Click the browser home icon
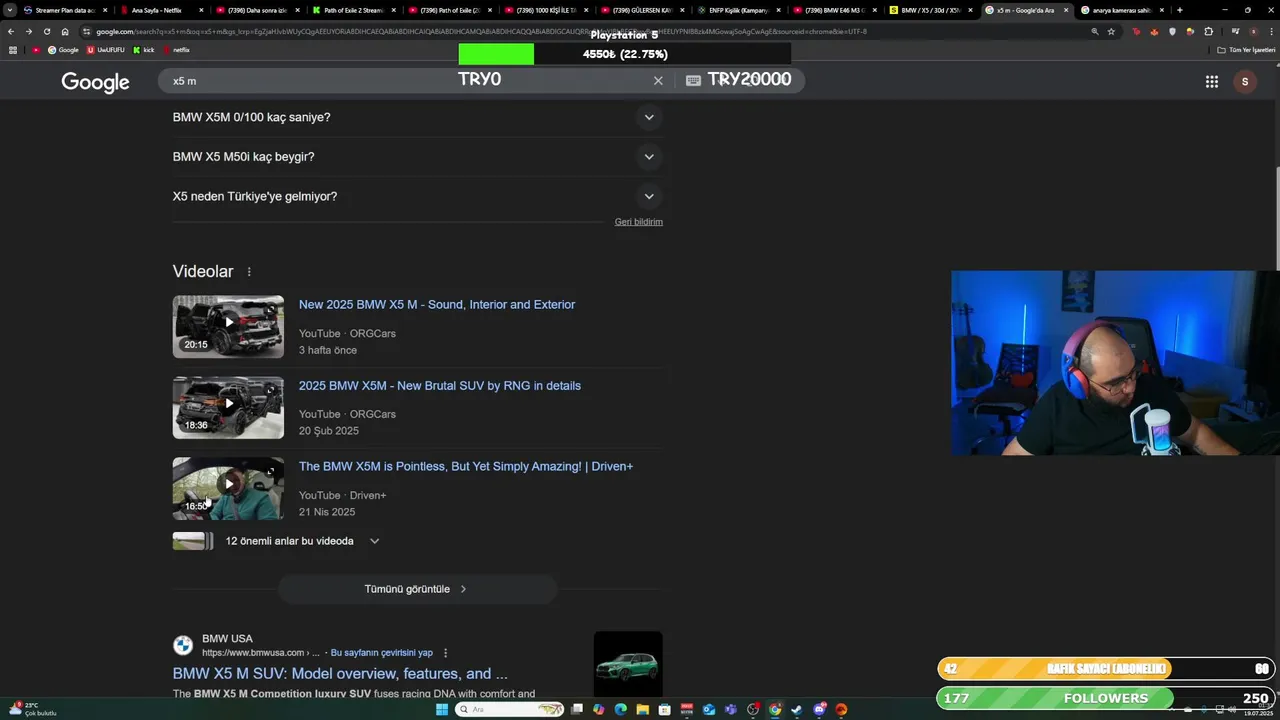The height and width of the screenshot is (720, 1280). point(65,31)
